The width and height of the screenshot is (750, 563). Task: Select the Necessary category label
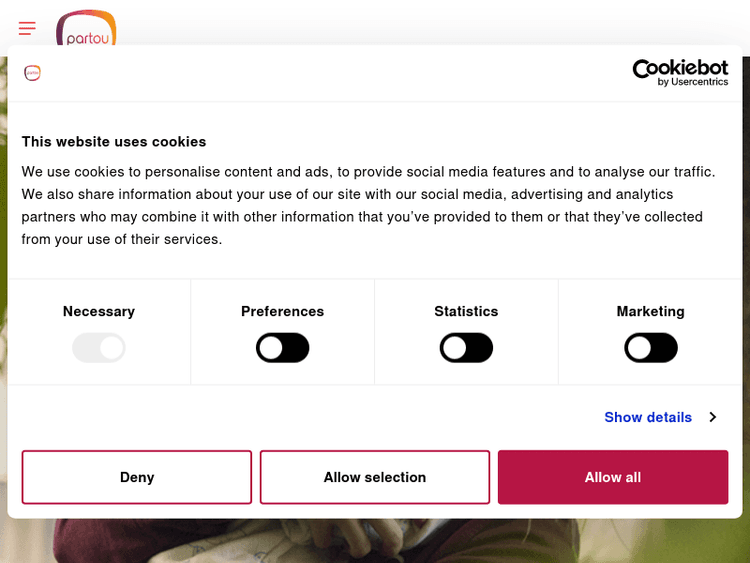click(99, 311)
